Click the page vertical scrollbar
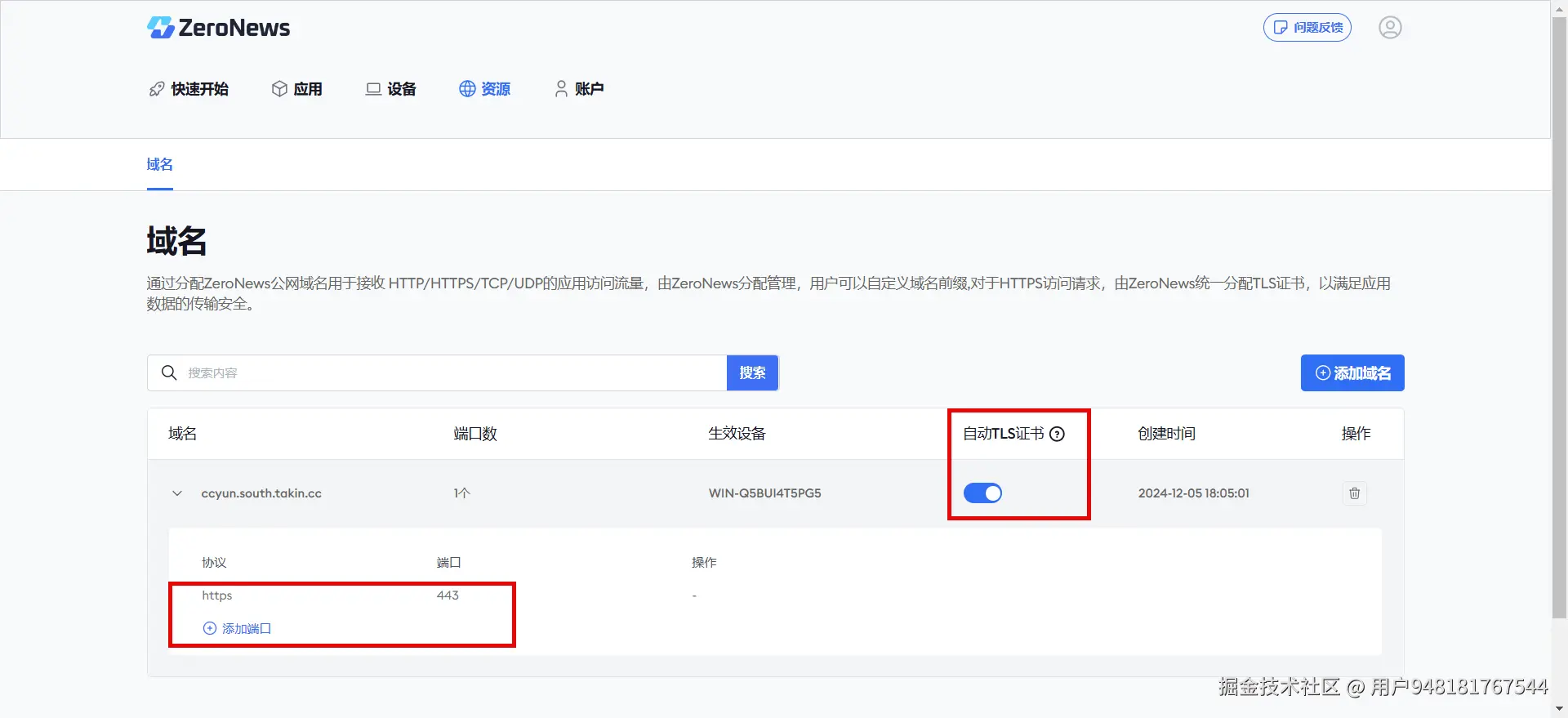This screenshot has height=718, width=1568. click(x=1559, y=319)
